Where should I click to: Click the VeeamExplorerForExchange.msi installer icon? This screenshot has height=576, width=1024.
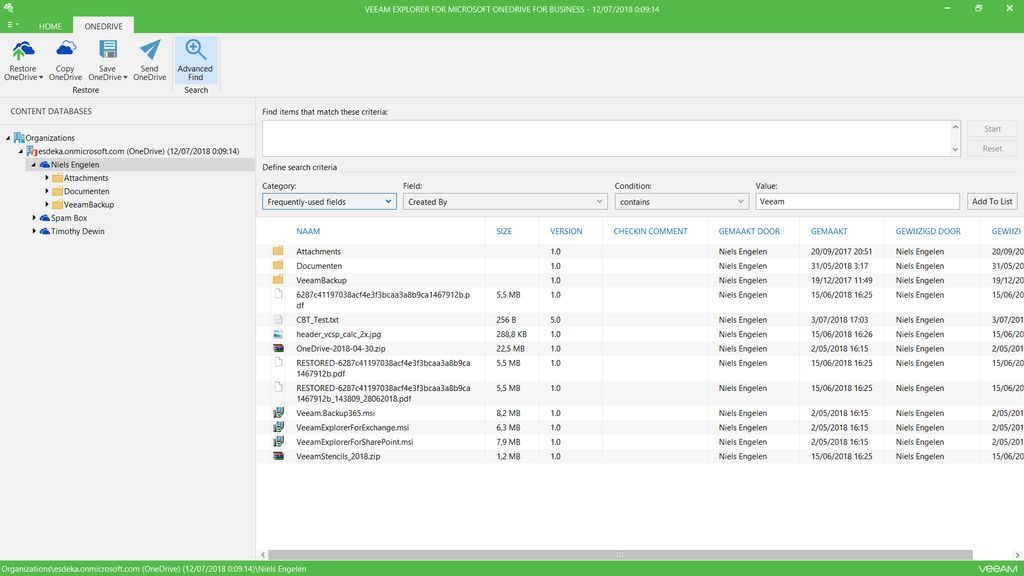278,427
